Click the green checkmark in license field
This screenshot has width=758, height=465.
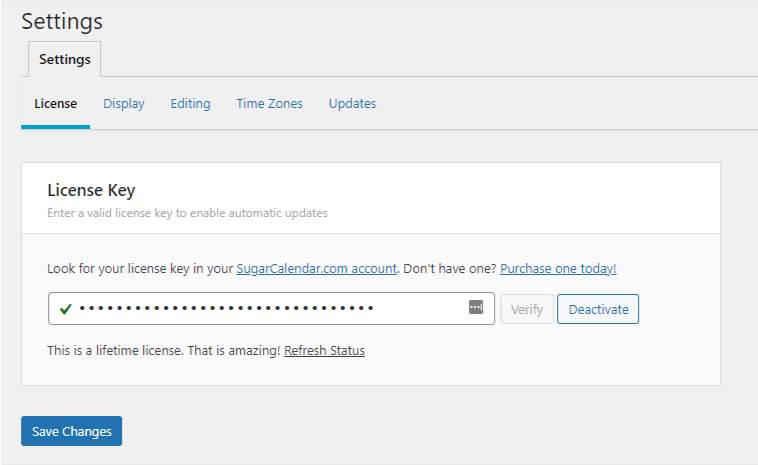pos(65,309)
